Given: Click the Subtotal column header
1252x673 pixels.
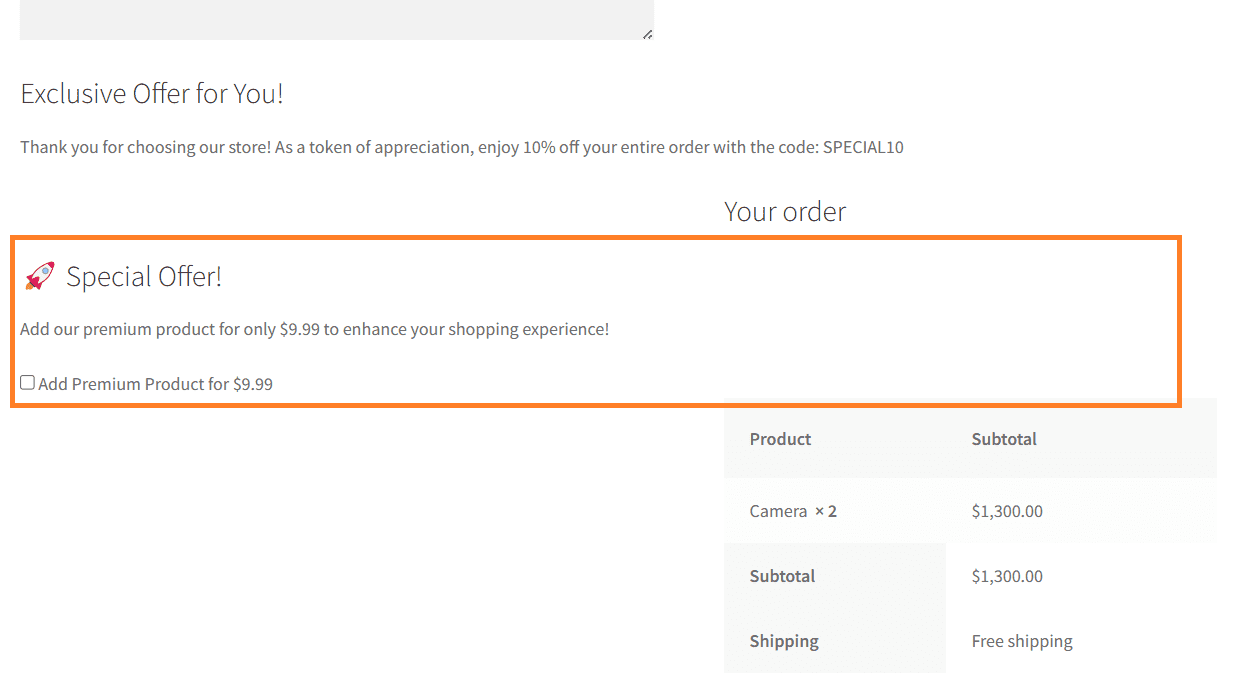Looking at the screenshot, I should point(1004,439).
